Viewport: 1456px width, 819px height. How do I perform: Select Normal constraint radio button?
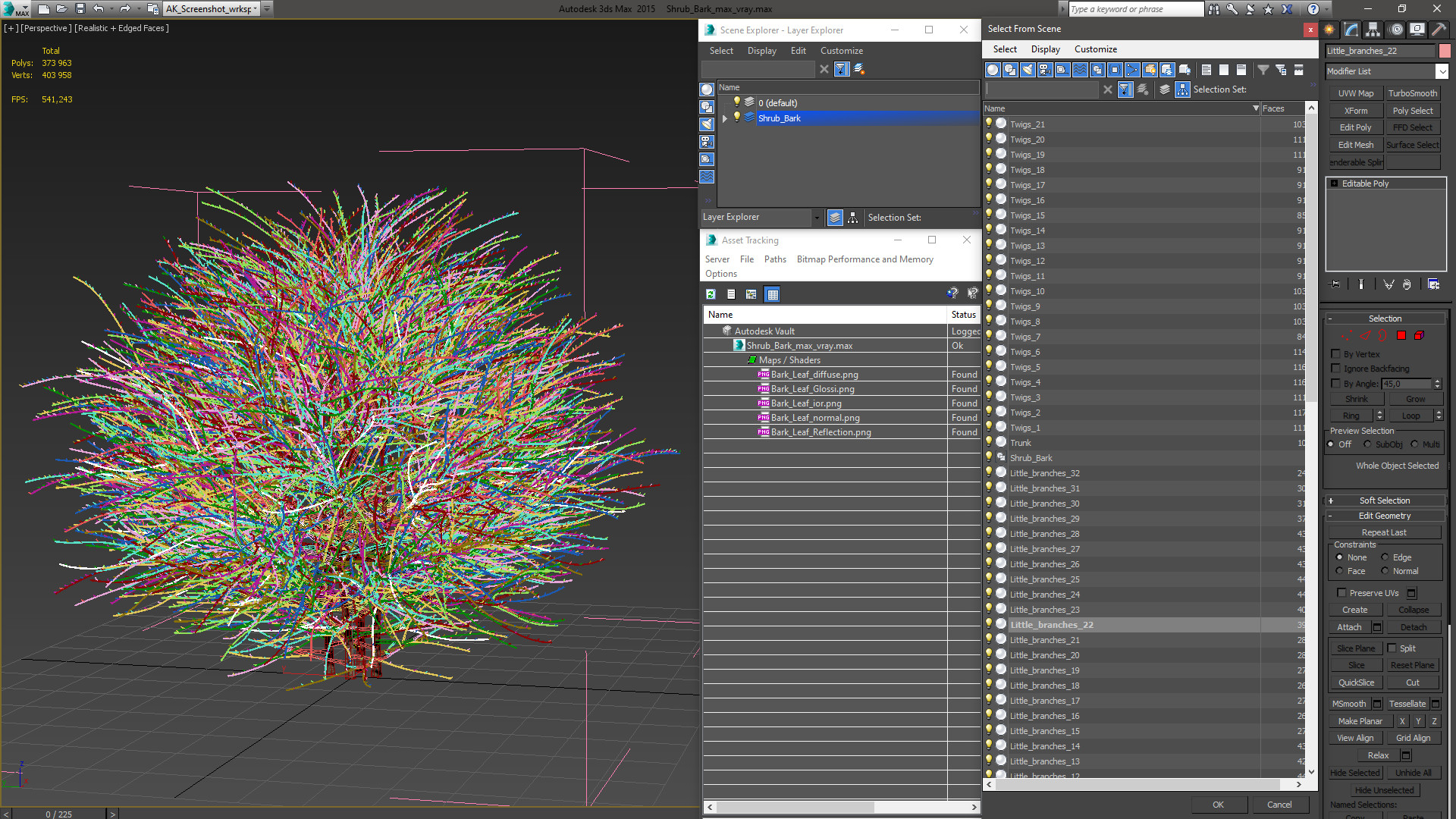pyautogui.click(x=1385, y=571)
